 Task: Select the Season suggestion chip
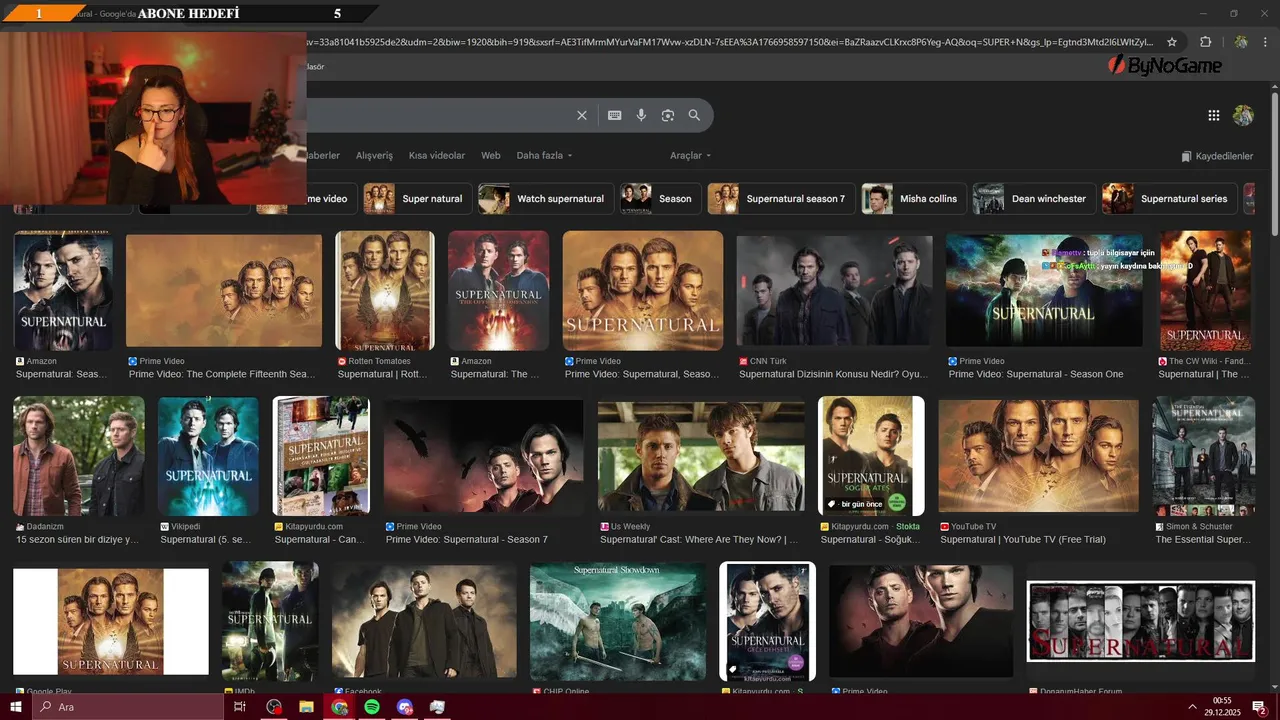(660, 198)
